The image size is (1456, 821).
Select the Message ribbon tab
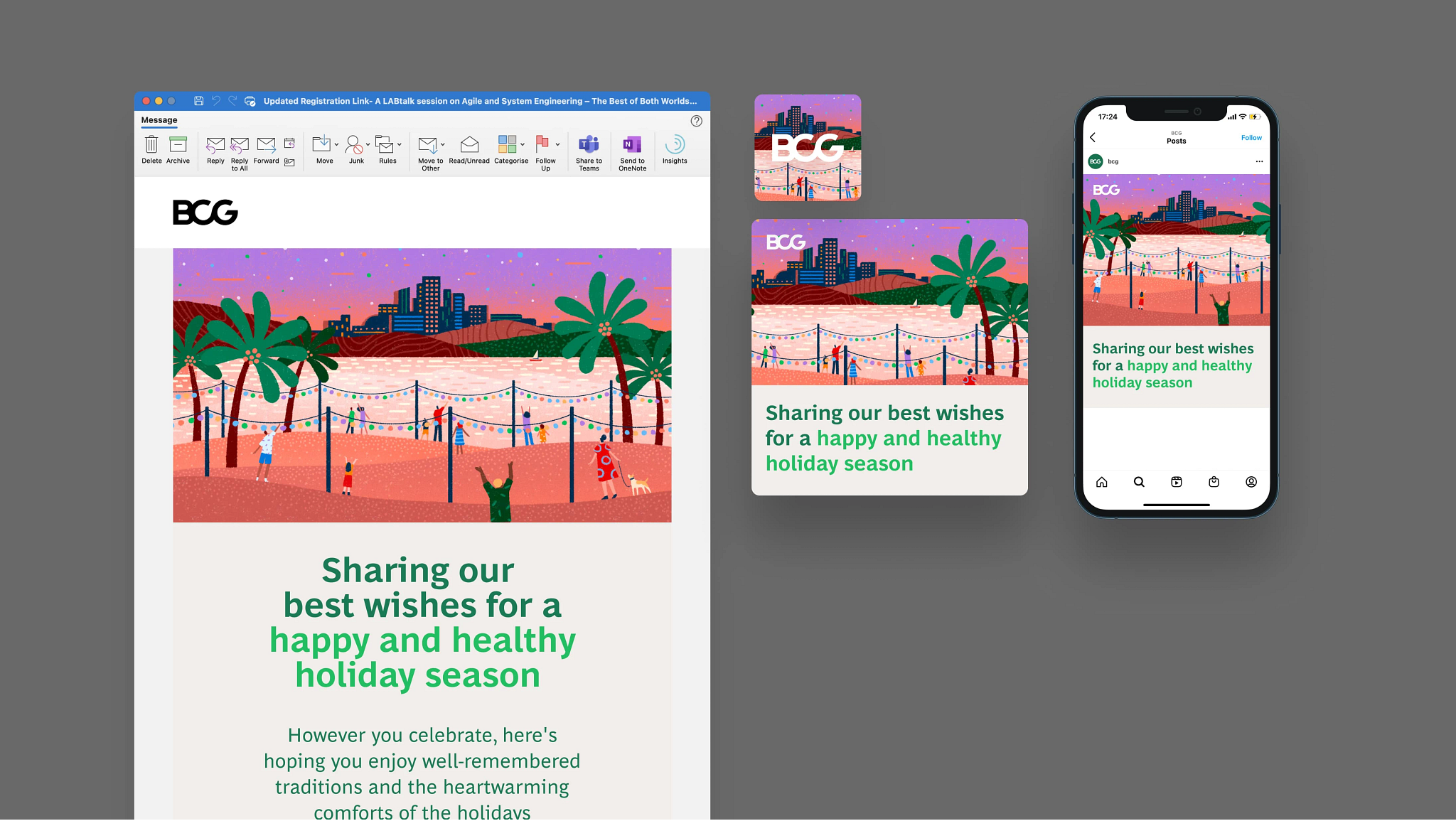(x=159, y=120)
